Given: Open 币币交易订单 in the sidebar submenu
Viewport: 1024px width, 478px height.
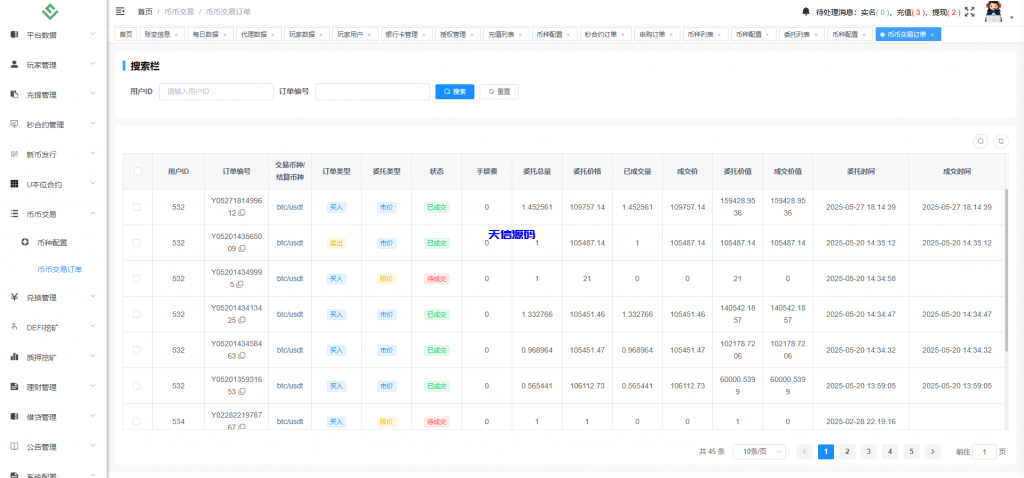Looking at the screenshot, I should [x=59, y=269].
